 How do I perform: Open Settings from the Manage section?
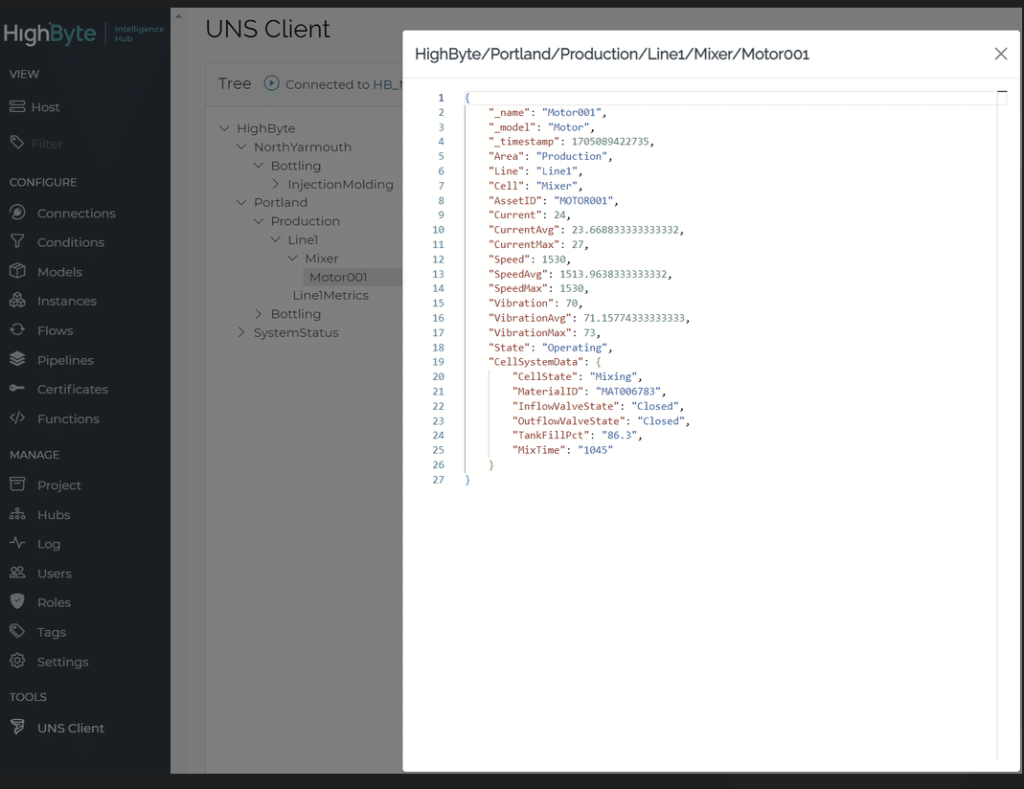[x=62, y=662]
